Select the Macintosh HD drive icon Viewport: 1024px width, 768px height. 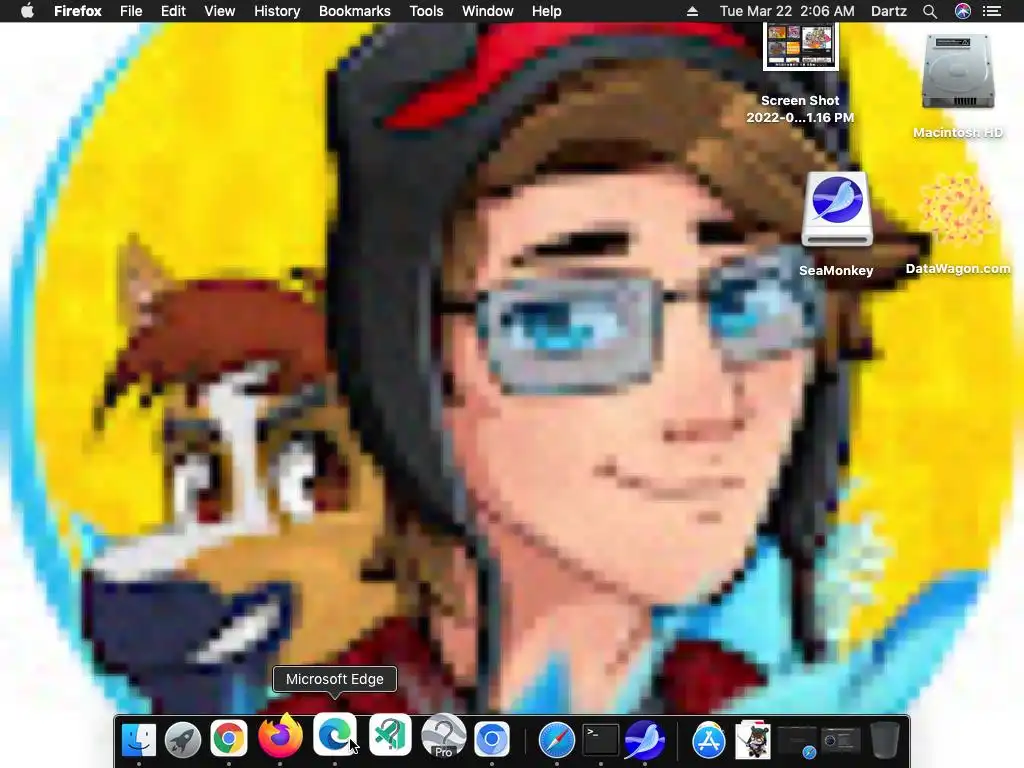click(958, 72)
